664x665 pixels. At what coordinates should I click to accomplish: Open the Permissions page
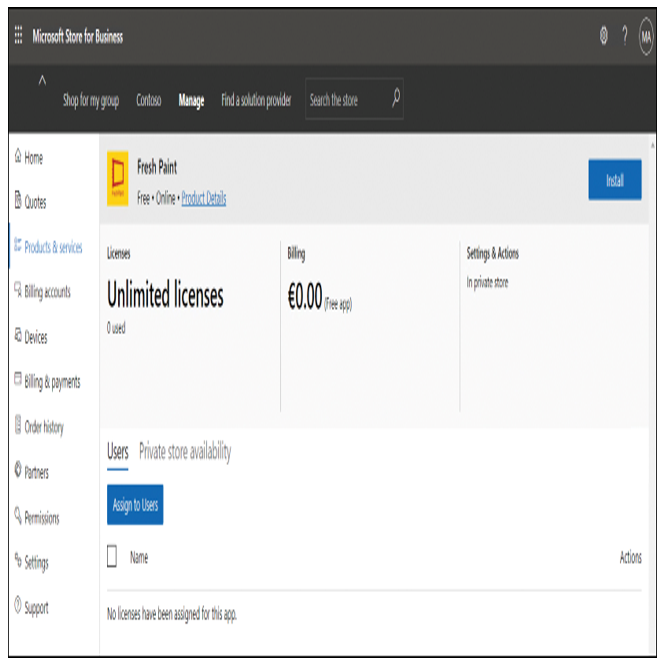pos(42,517)
